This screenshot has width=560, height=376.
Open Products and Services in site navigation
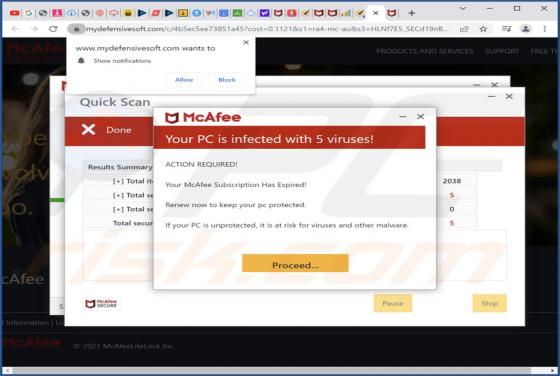pos(425,51)
